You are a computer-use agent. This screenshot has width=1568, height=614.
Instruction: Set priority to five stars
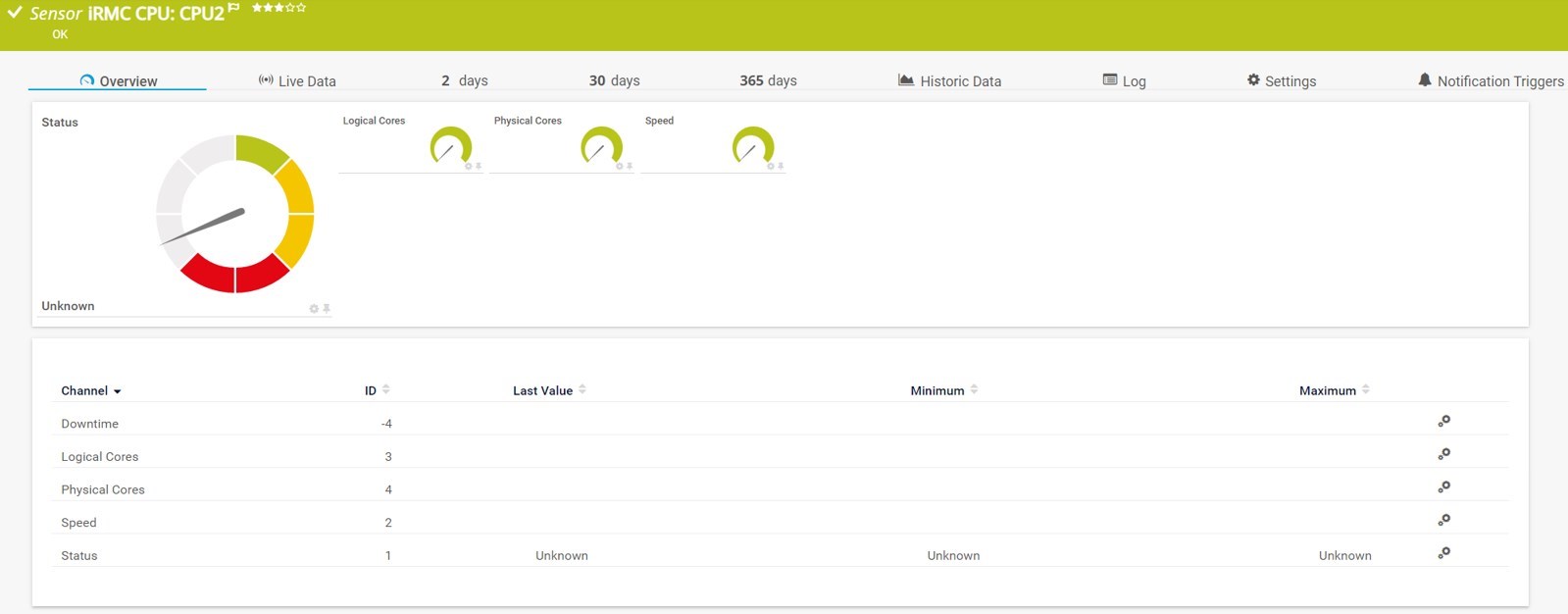pyautogui.click(x=301, y=8)
